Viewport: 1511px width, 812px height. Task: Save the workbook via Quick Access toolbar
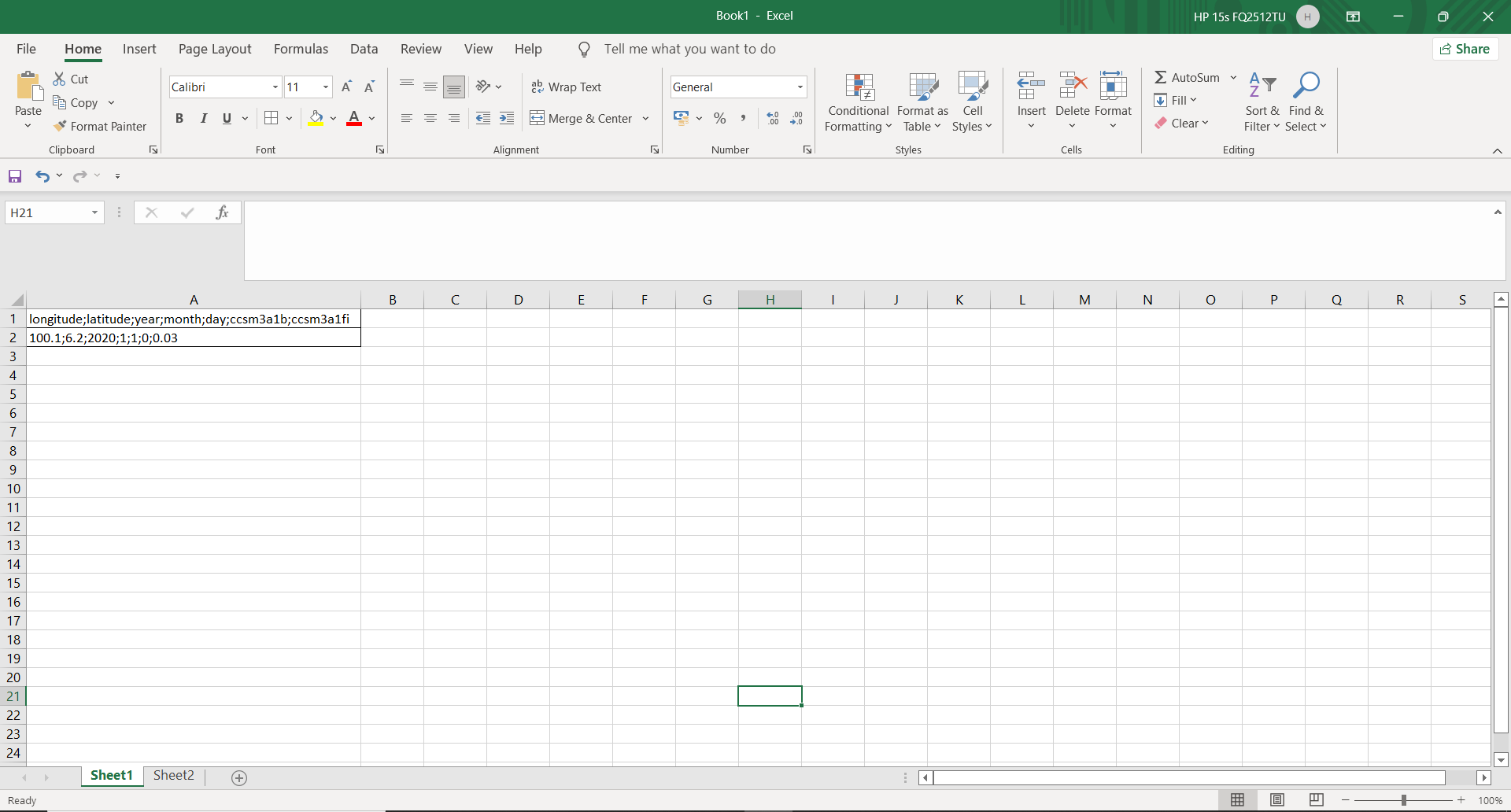14,175
